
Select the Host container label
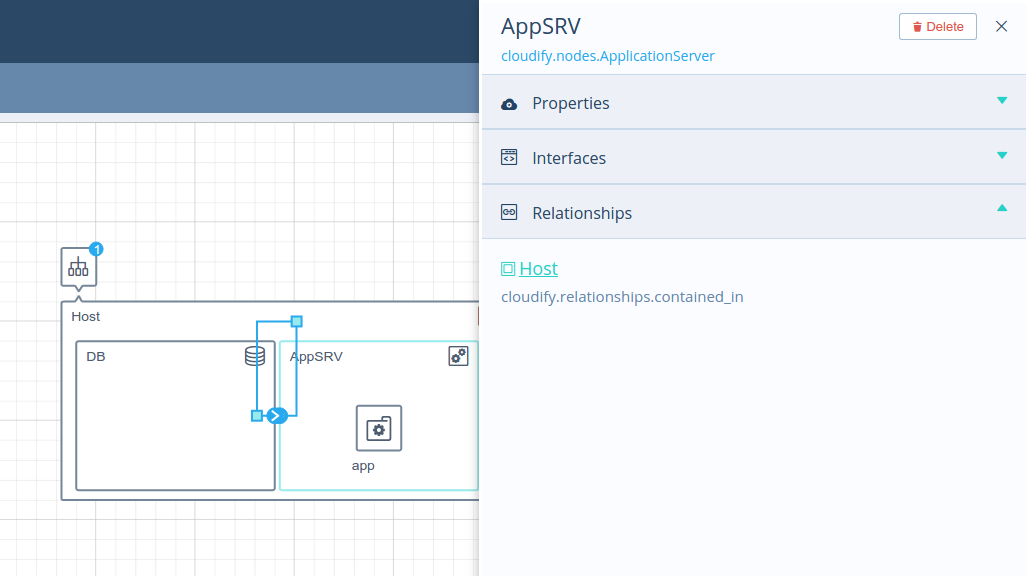tap(86, 317)
